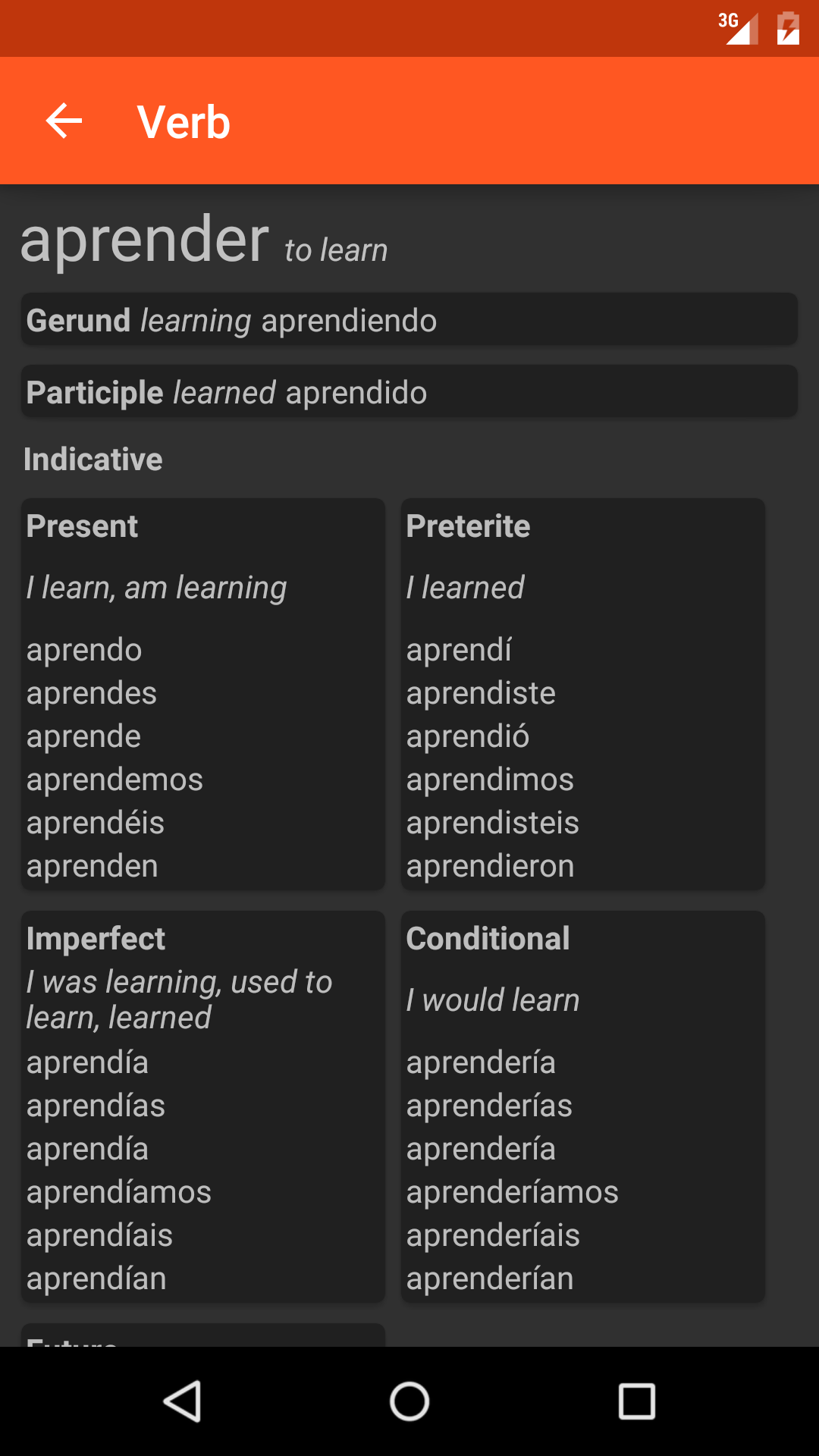This screenshot has height=1456, width=819.
Task: Open recent apps with square button
Action: [x=636, y=1401]
